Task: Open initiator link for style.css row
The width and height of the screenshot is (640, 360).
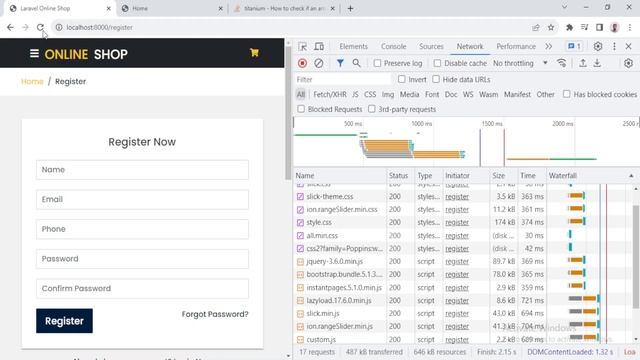Action: 457,222
